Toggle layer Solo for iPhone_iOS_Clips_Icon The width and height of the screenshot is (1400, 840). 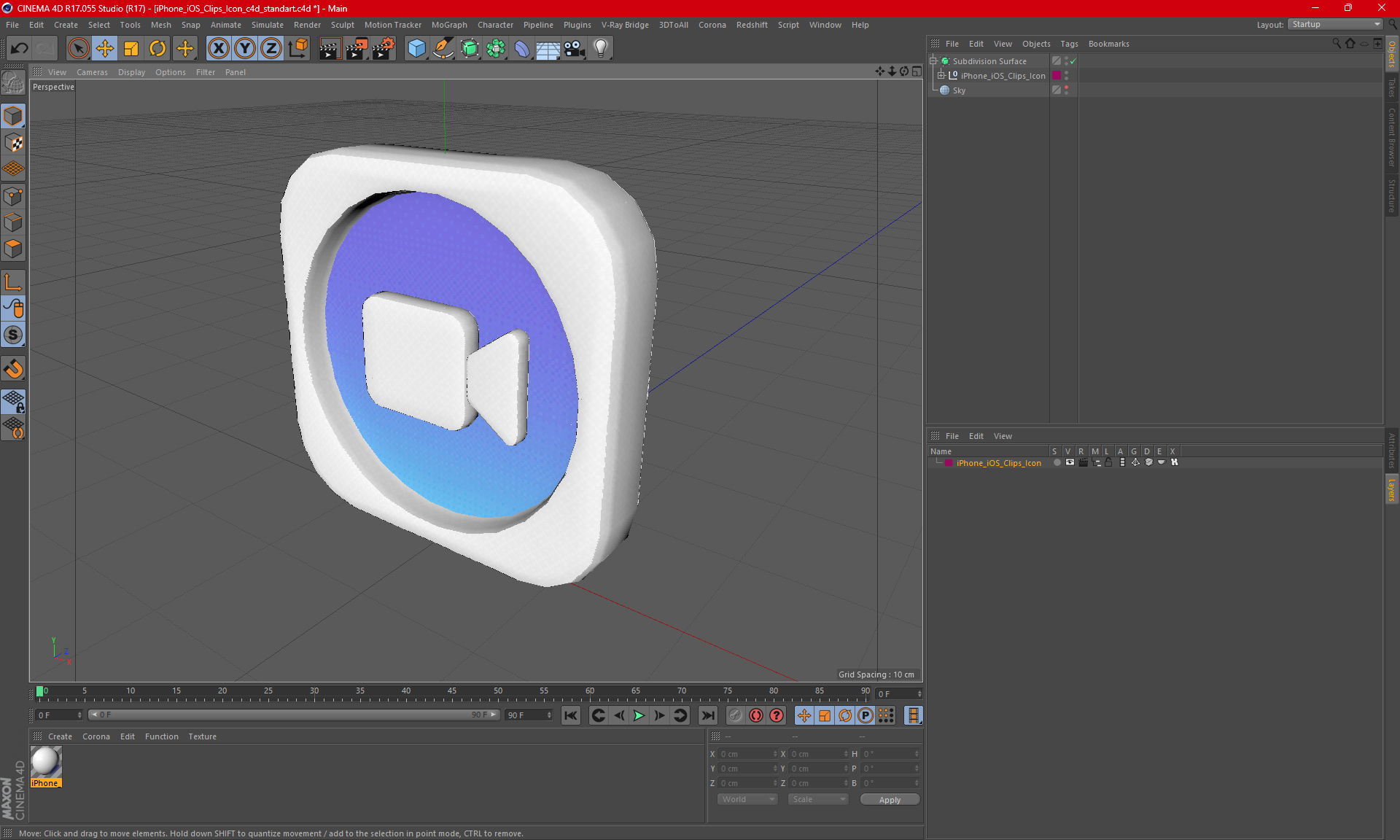tap(1057, 462)
